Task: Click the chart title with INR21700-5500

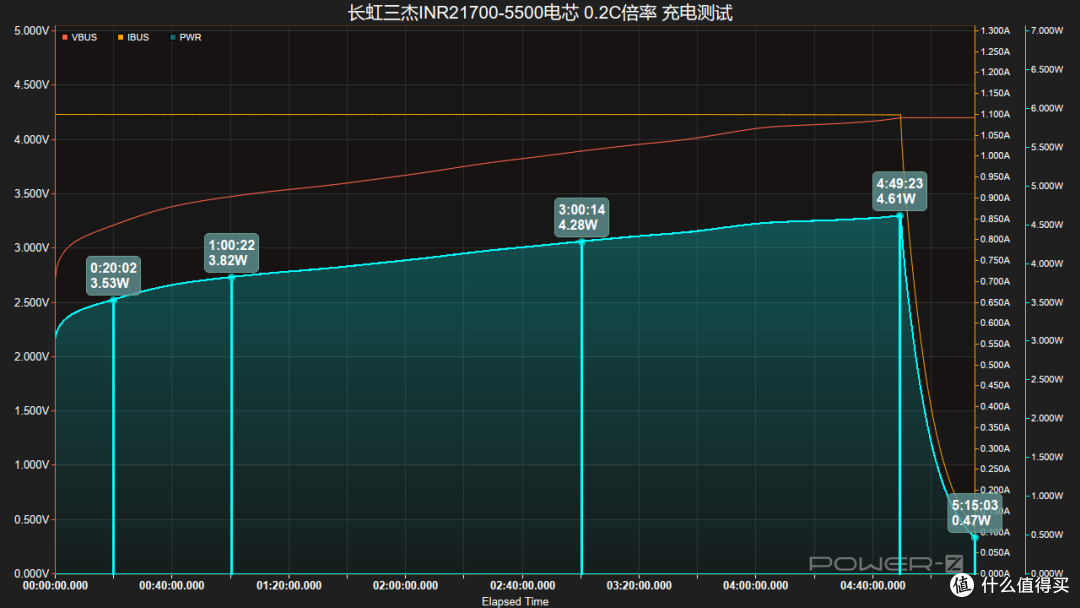Action: point(540,12)
